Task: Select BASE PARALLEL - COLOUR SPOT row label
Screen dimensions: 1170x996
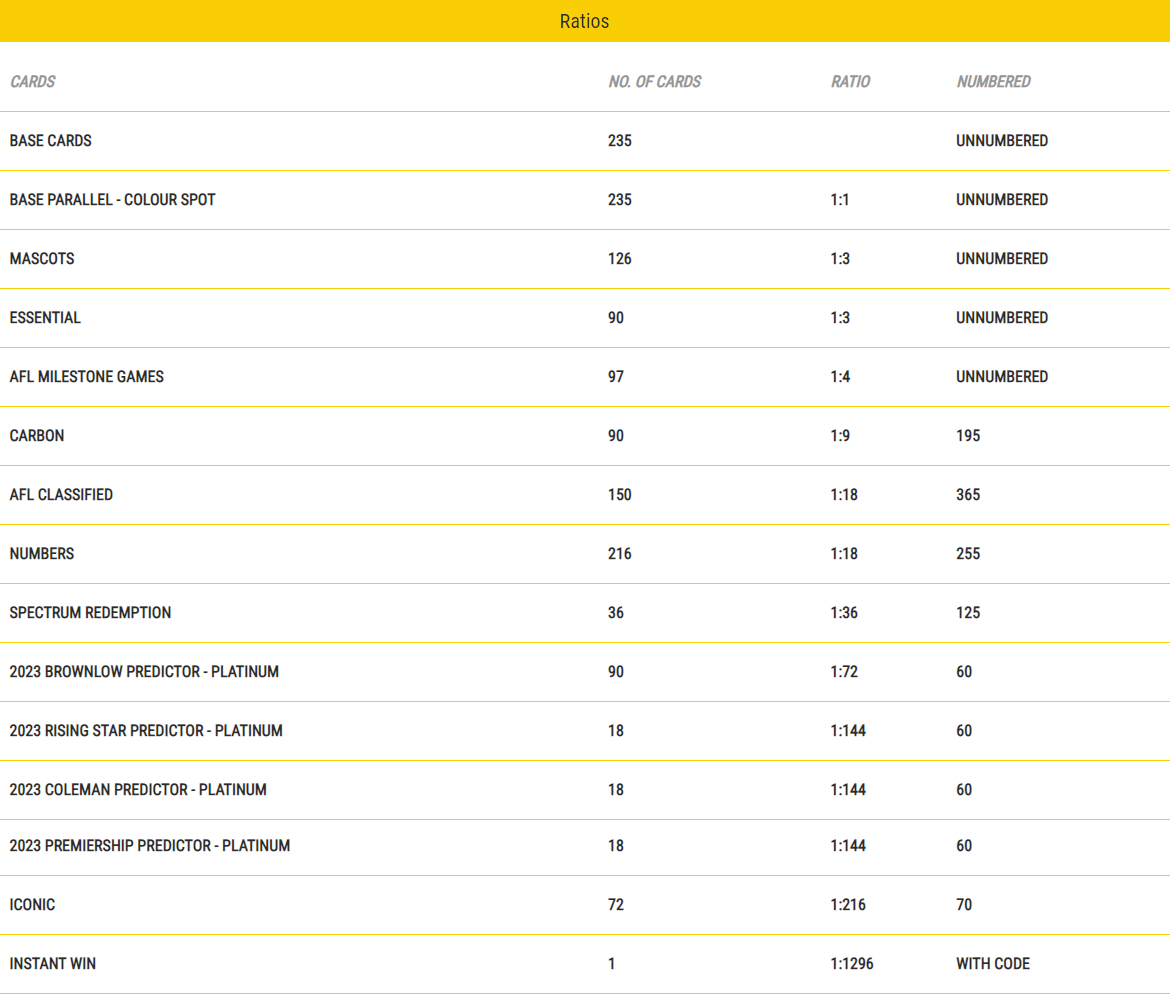Action: click(112, 200)
